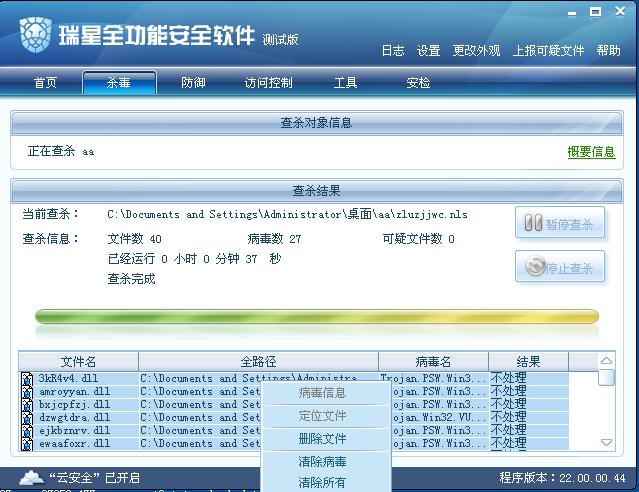Choose 清除所有 in the context menu
639x492 pixels.
325,483
